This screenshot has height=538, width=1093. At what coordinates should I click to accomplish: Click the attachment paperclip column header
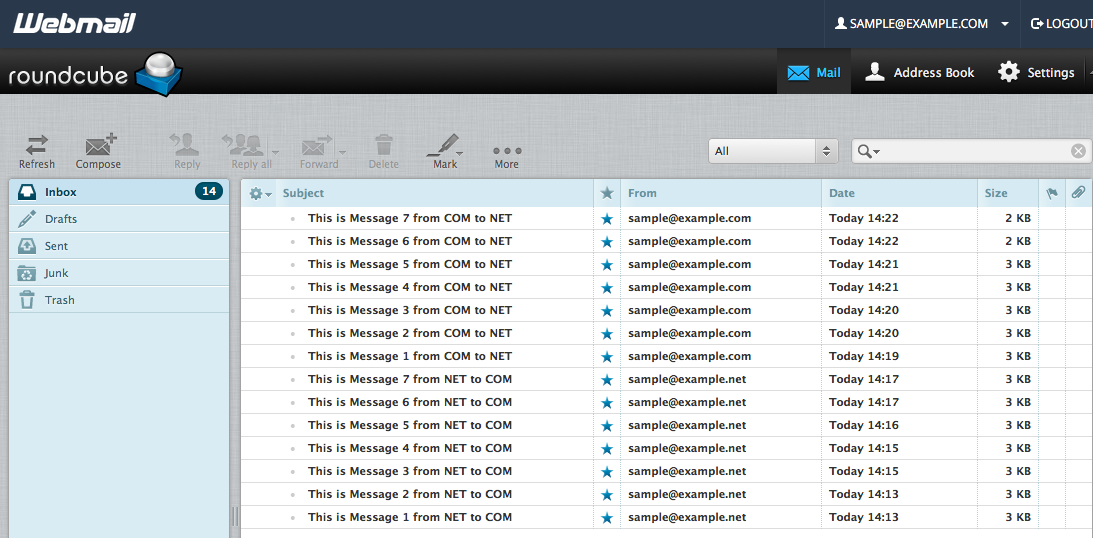(x=1078, y=193)
